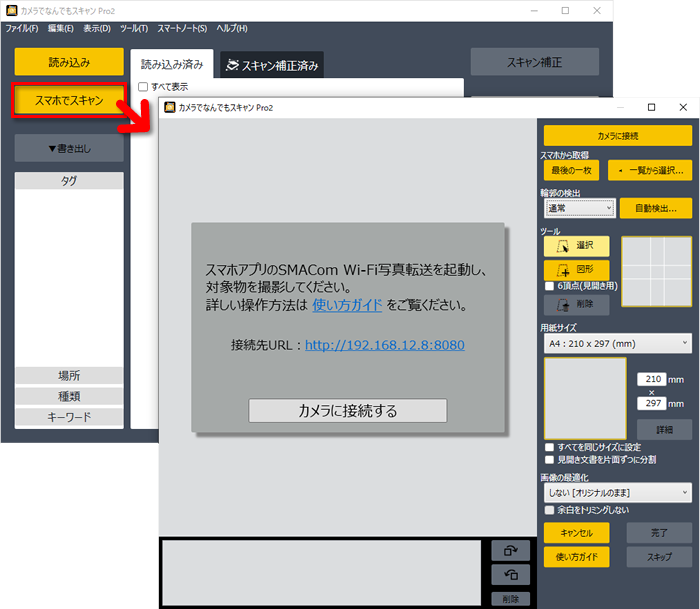700x609 pixels.
Task: Click the grid preview pane beside tools
Action: [x=657, y=271]
